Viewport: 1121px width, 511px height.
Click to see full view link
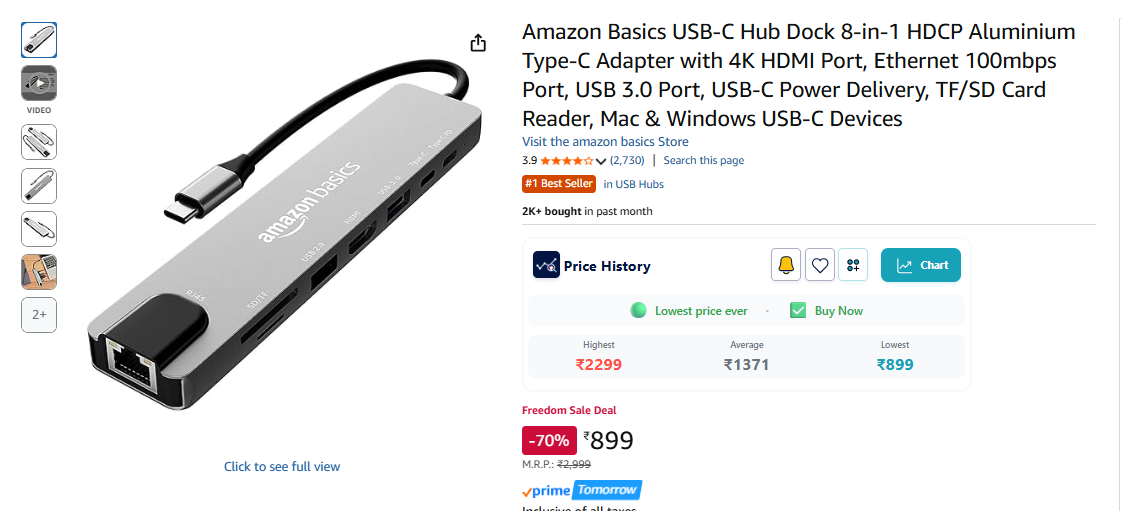(282, 466)
